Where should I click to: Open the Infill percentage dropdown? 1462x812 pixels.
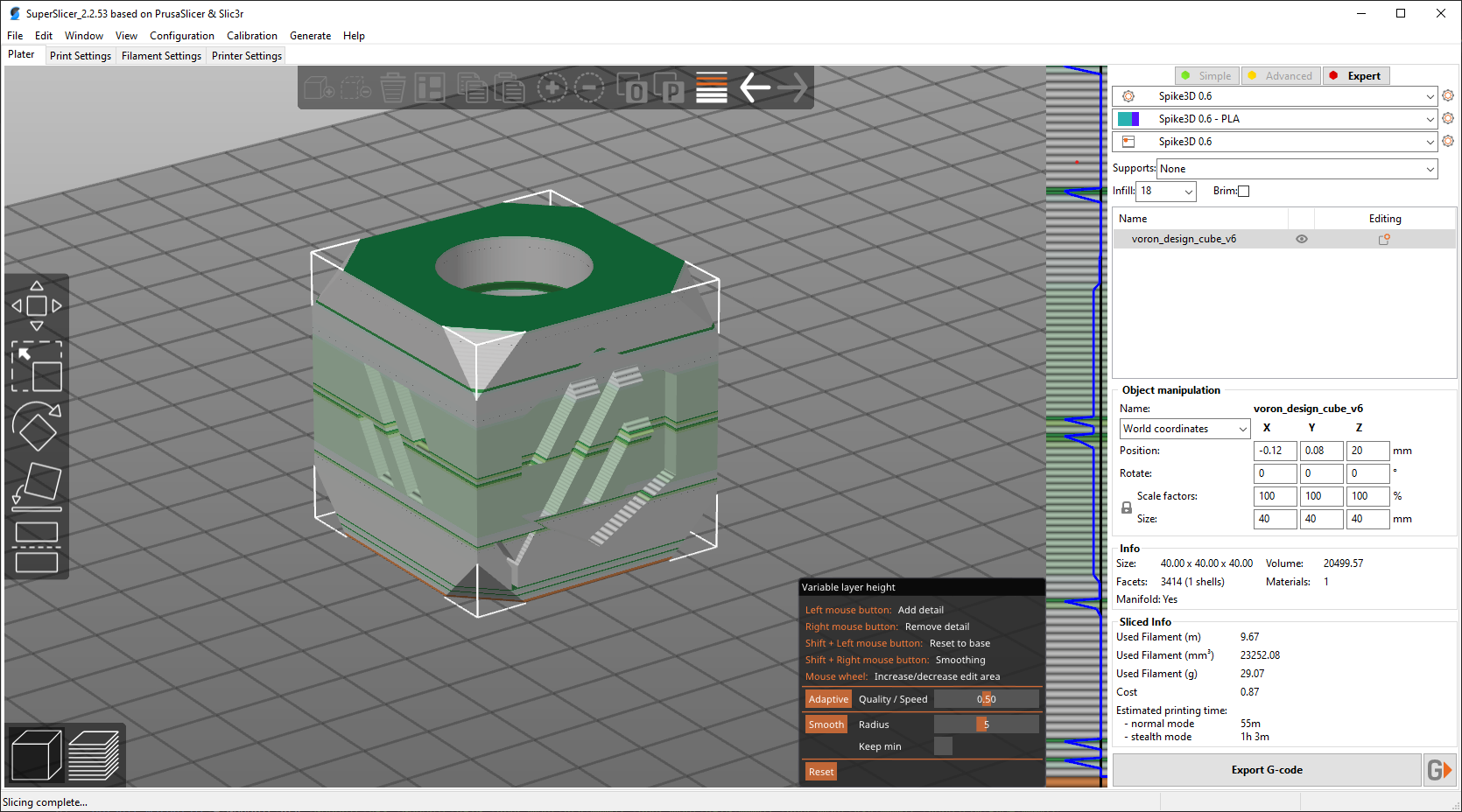click(1166, 191)
